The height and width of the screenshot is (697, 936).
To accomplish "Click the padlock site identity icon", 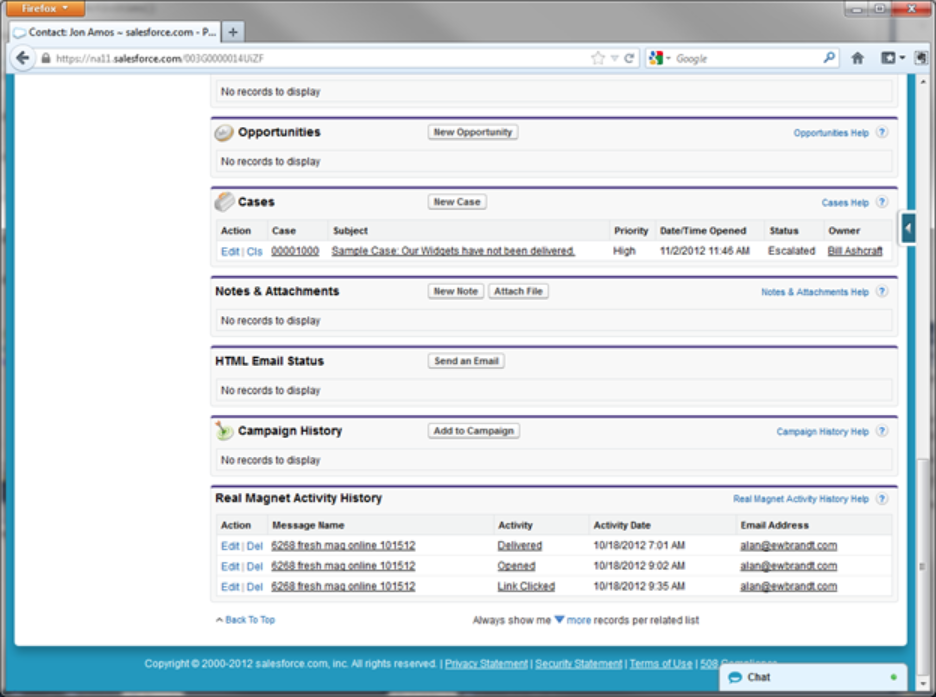I will 45,58.
